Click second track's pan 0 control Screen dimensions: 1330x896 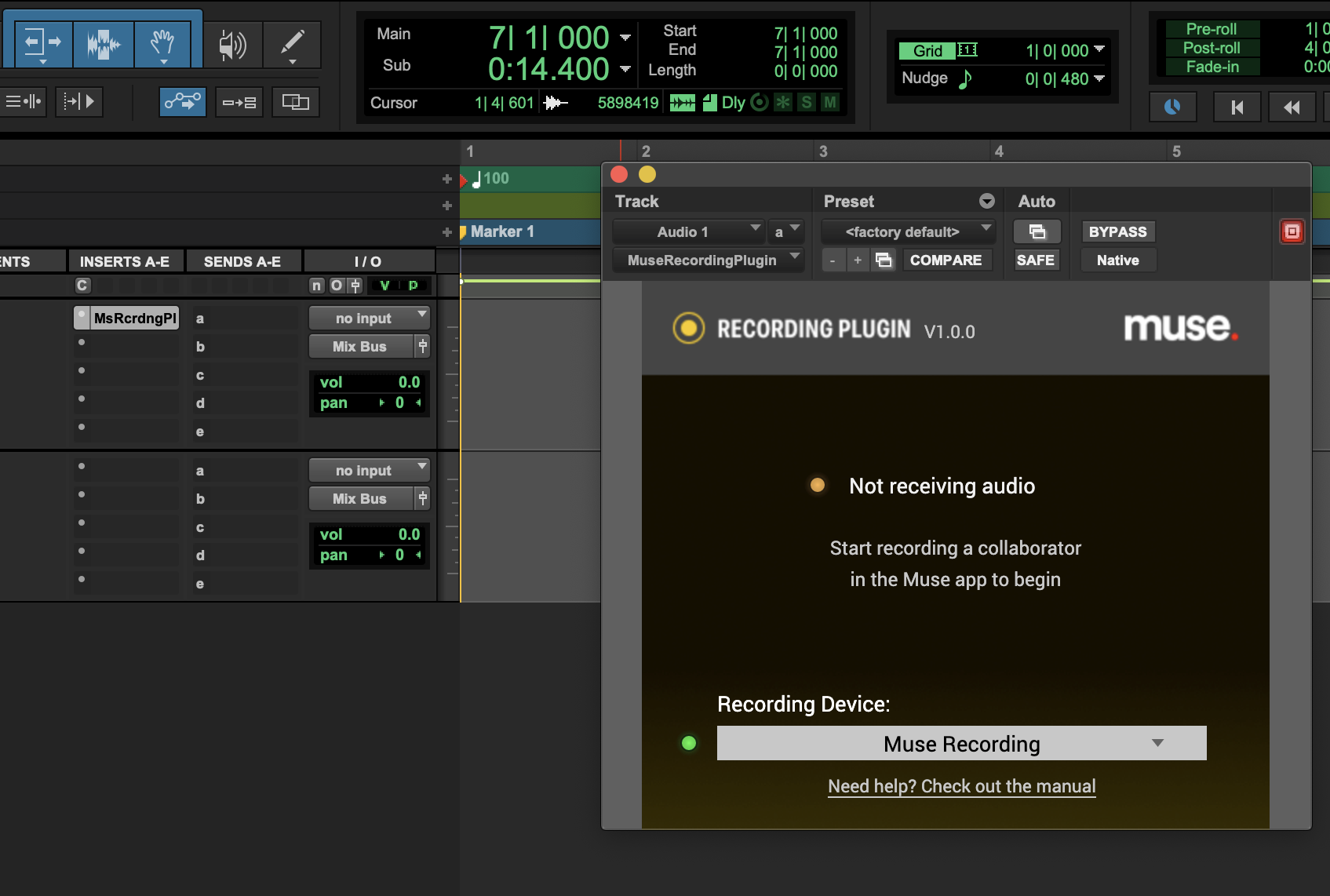click(369, 555)
